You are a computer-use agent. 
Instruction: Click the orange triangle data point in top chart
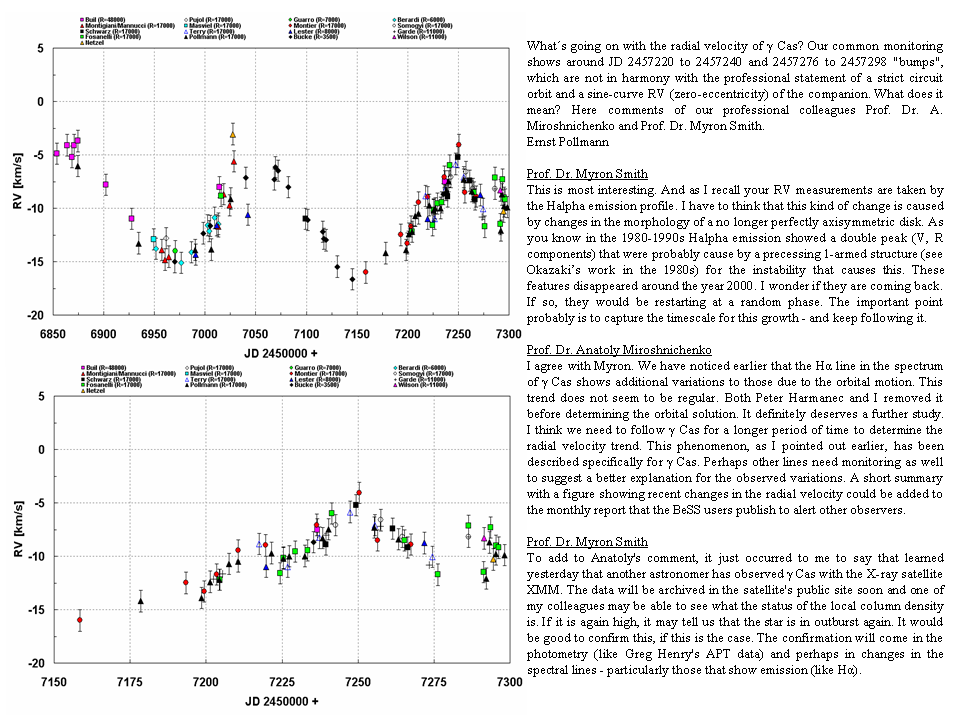pyautogui.click(x=233, y=134)
